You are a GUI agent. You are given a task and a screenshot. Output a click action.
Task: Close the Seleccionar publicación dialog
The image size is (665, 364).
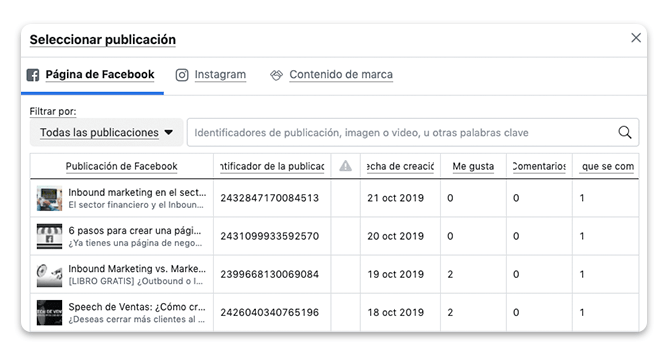[635, 38]
